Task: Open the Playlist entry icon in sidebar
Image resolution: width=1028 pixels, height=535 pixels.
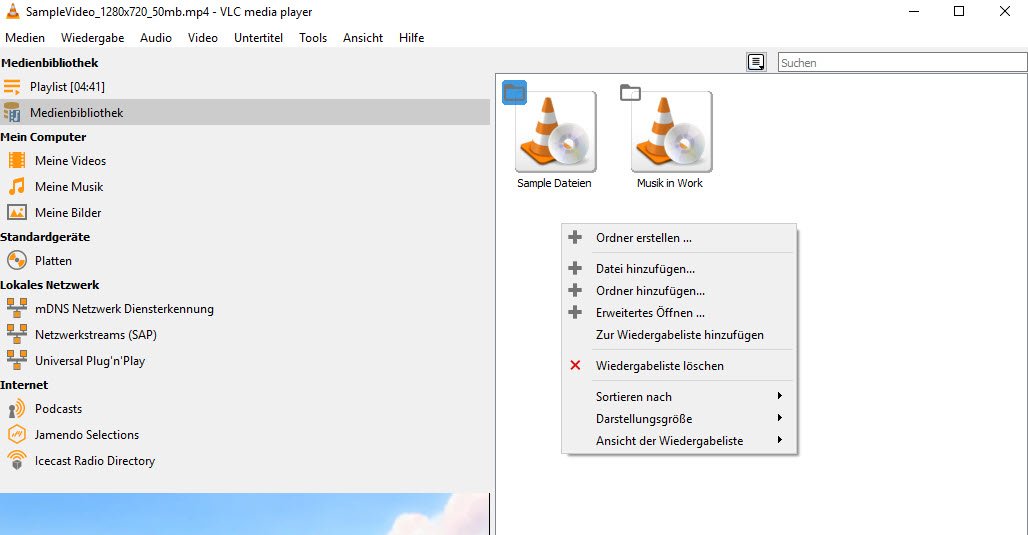Action: pyautogui.click(x=12, y=87)
